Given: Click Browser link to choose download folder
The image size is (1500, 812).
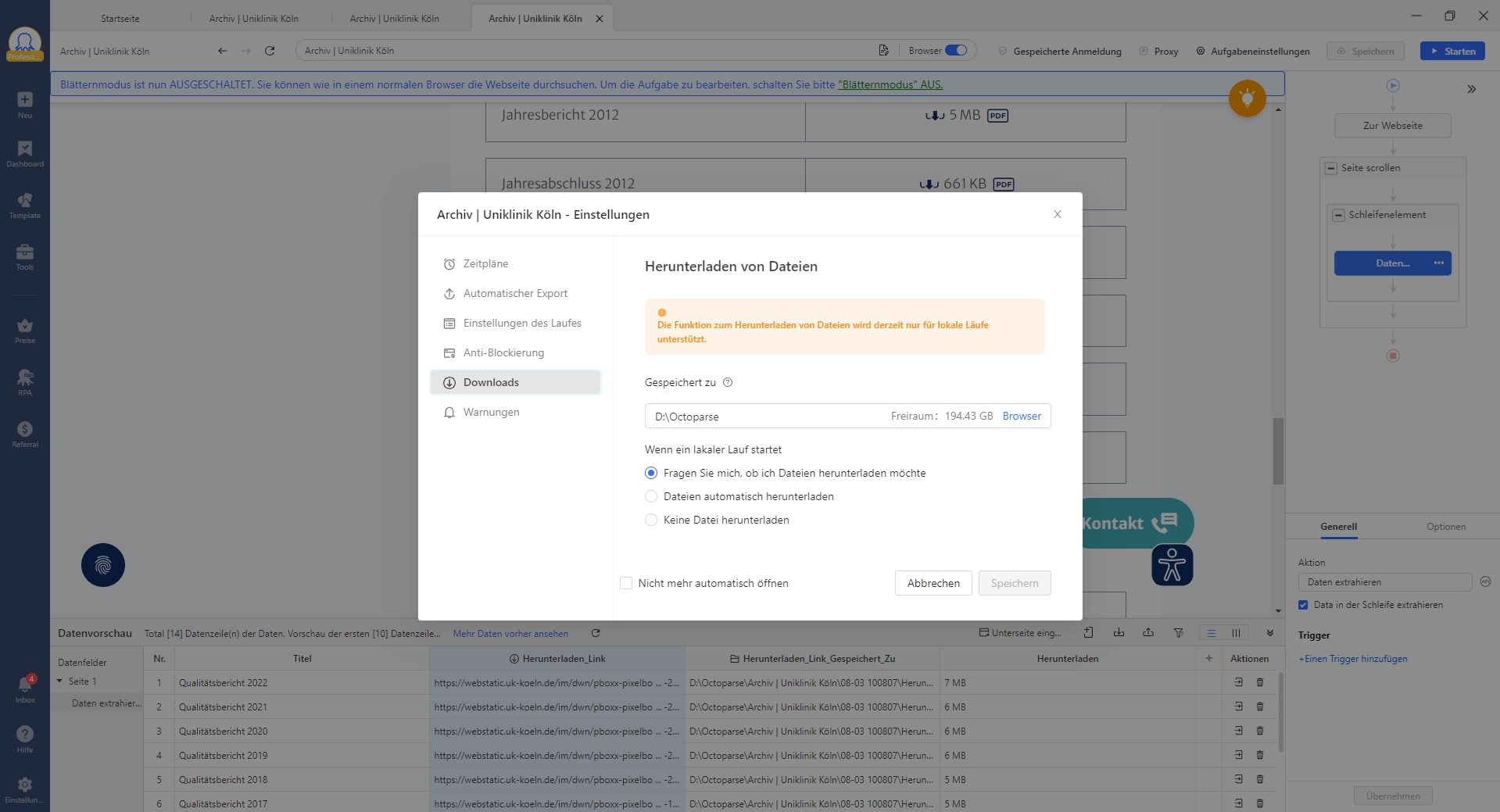Looking at the screenshot, I should tap(1022, 416).
